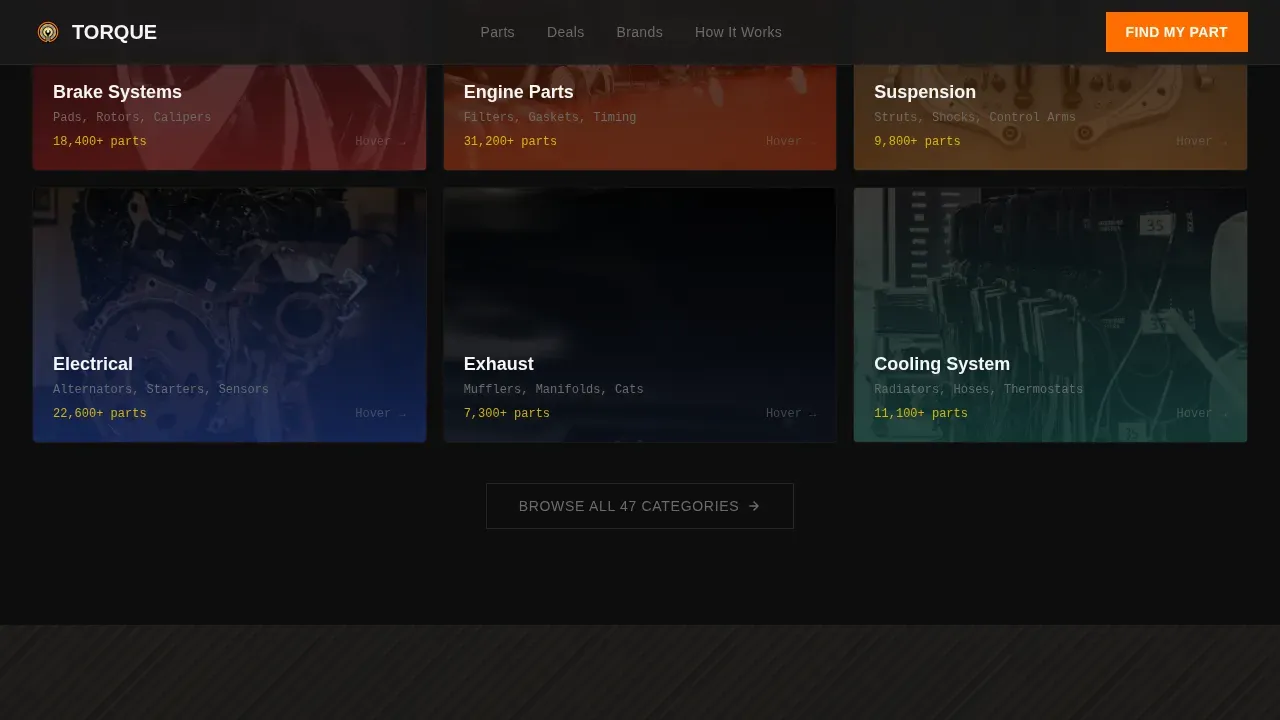Go to the Deals nav item

pyautogui.click(x=565, y=32)
